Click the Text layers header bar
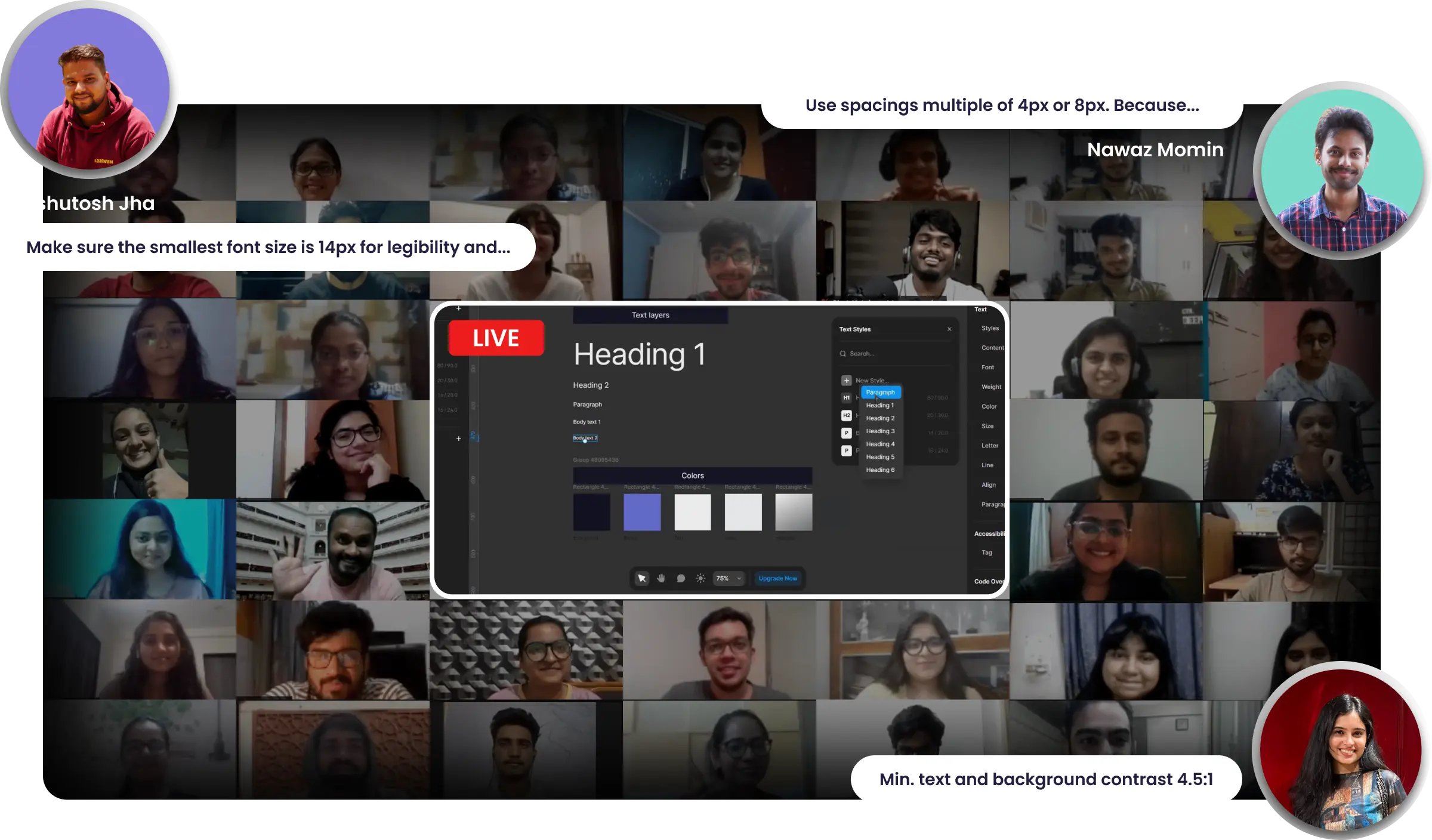The height and width of the screenshot is (840, 1432). 650,315
